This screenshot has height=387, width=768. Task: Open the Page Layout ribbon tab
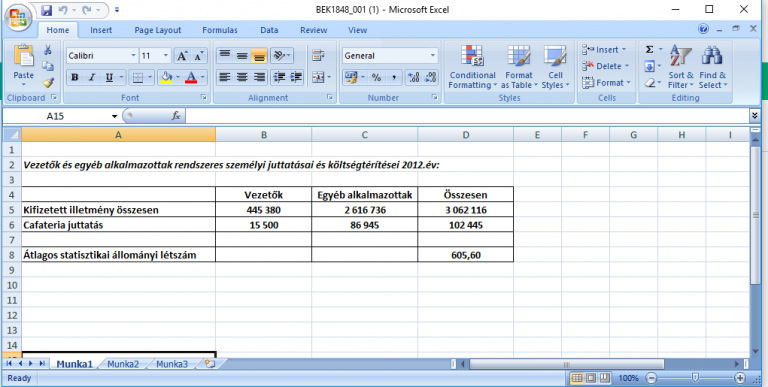[158, 30]
